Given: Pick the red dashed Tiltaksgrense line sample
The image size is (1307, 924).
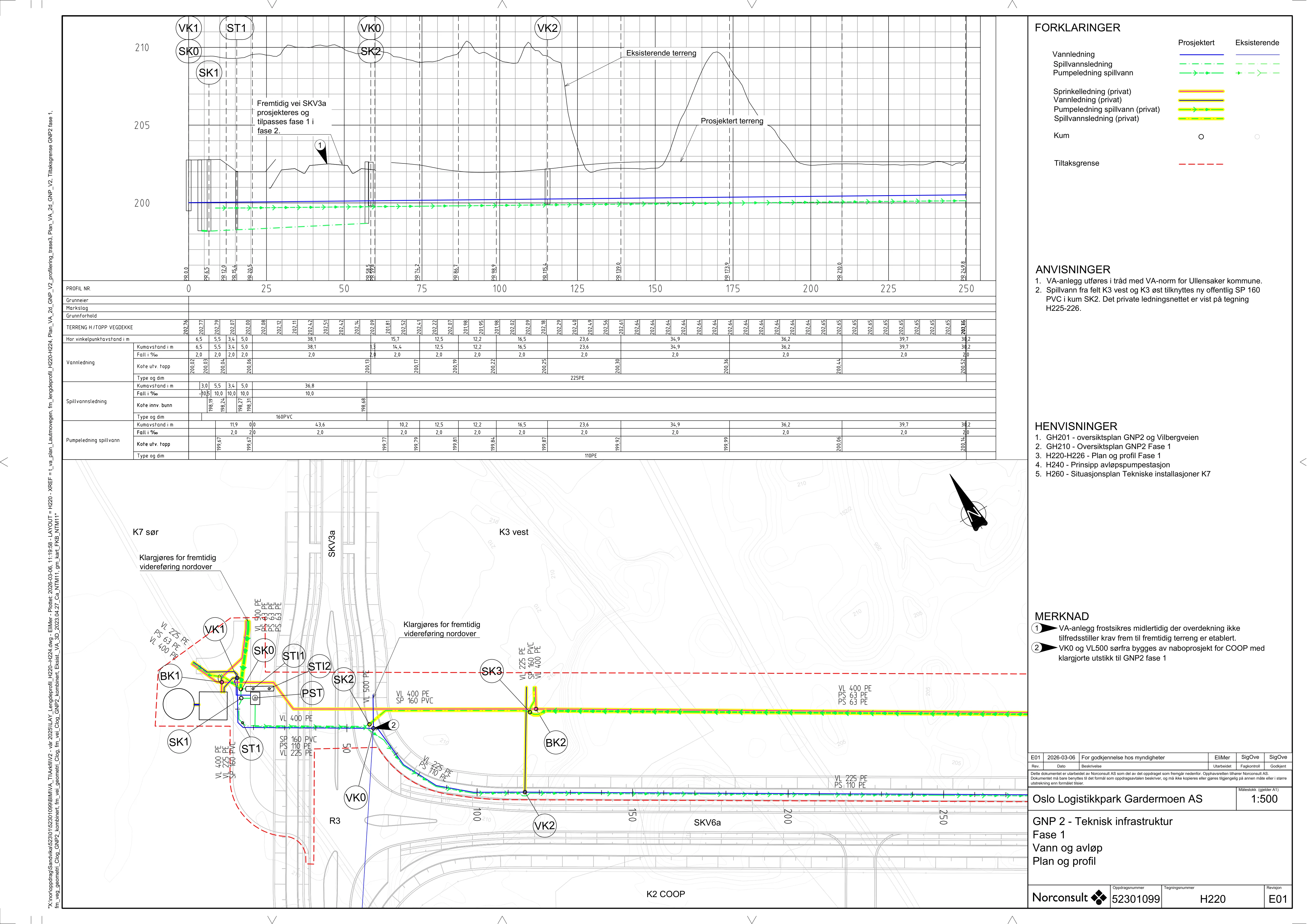Looking at the screenshot, I should click(1201, 164).
